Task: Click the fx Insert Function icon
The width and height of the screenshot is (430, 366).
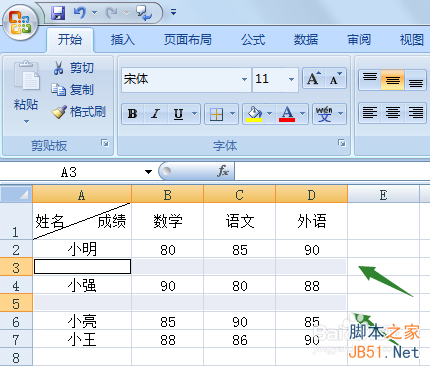Action: click(223, 171)
